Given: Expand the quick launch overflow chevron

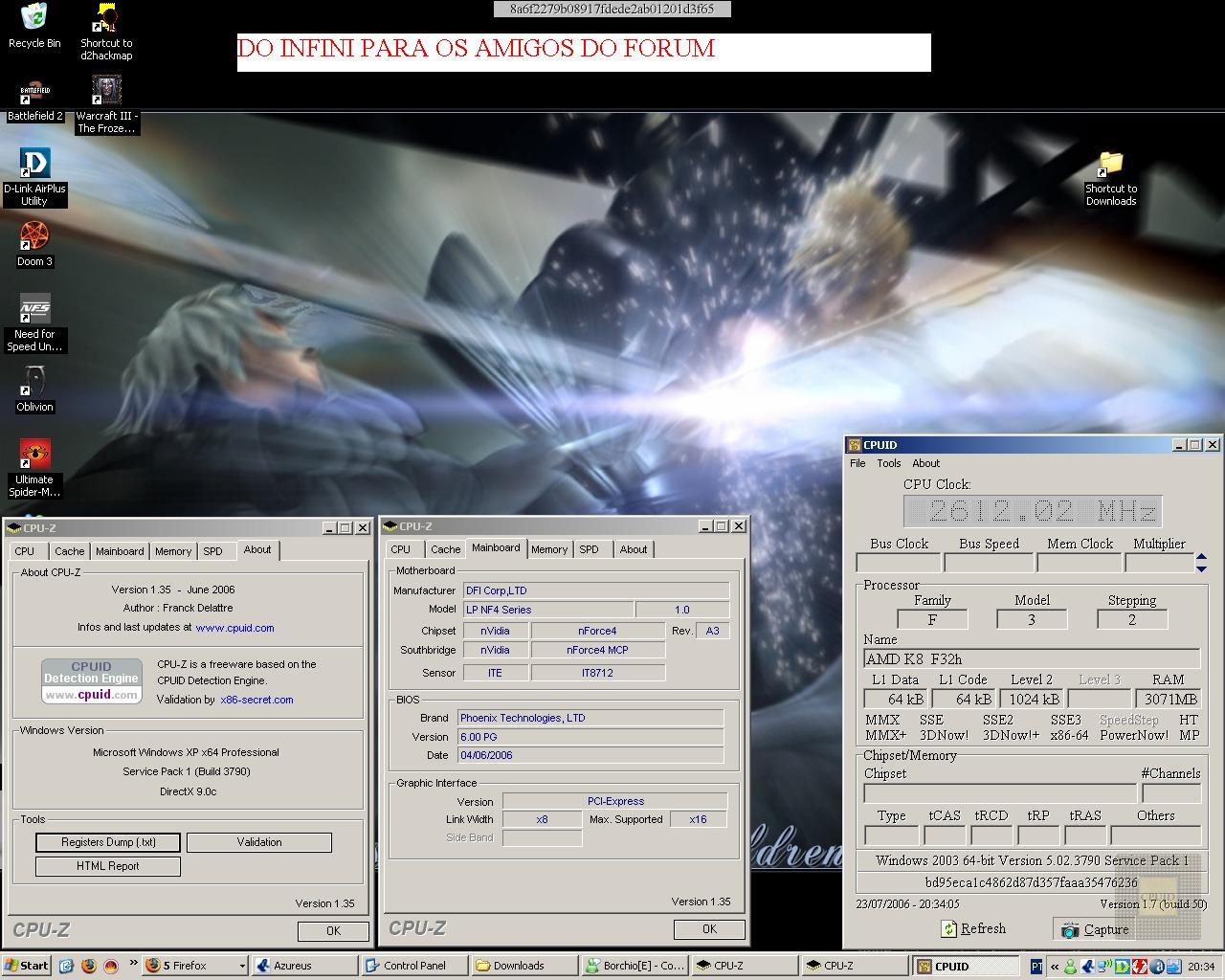Looking at the screenshot, I should [132, 964].
